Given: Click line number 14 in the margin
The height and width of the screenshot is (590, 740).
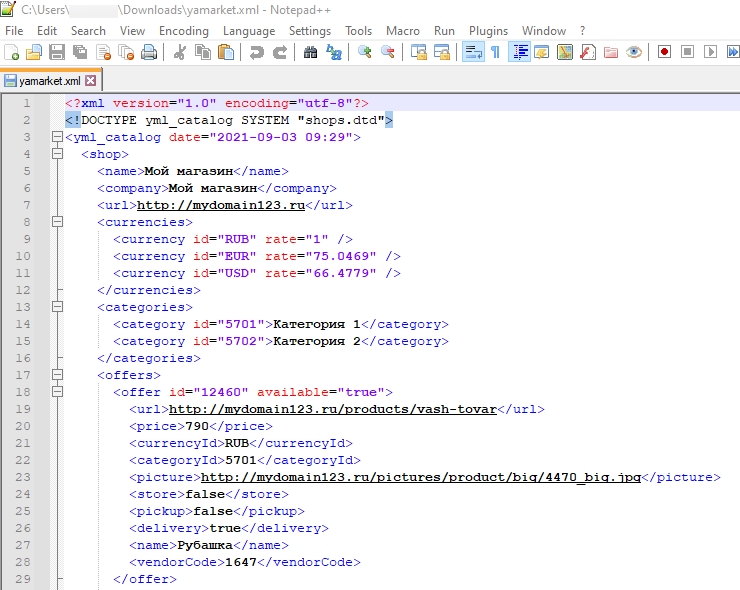Looking at the screenshot, I should 22,325.
